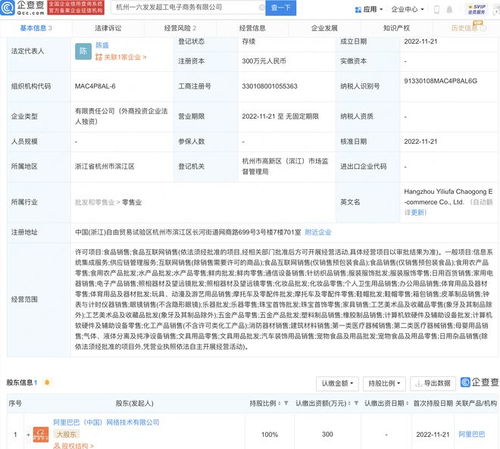500x449 pixels.
Task: Open the 阿里巴巴 related product link
Action: tap(472, 434)
